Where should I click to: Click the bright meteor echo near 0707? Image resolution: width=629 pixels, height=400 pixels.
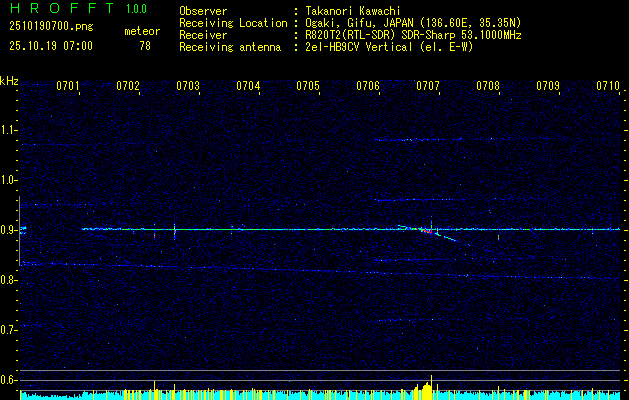428,231
